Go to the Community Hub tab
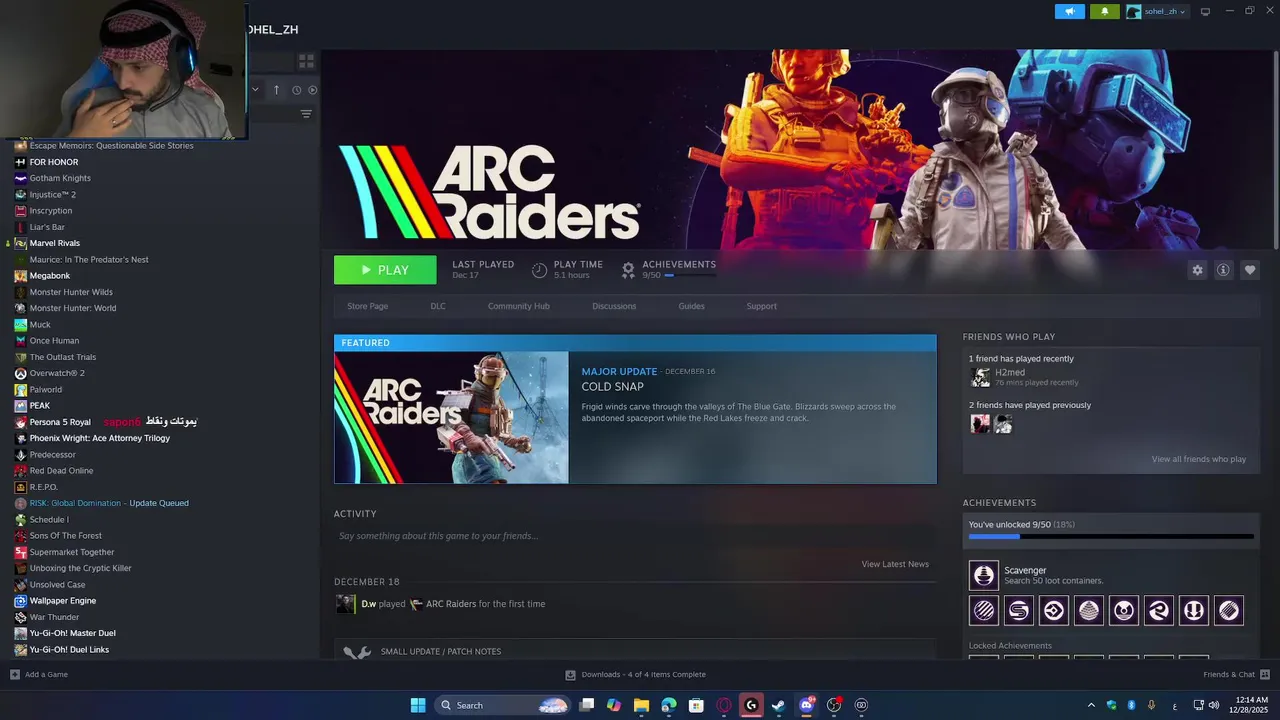 coord(518,306)
